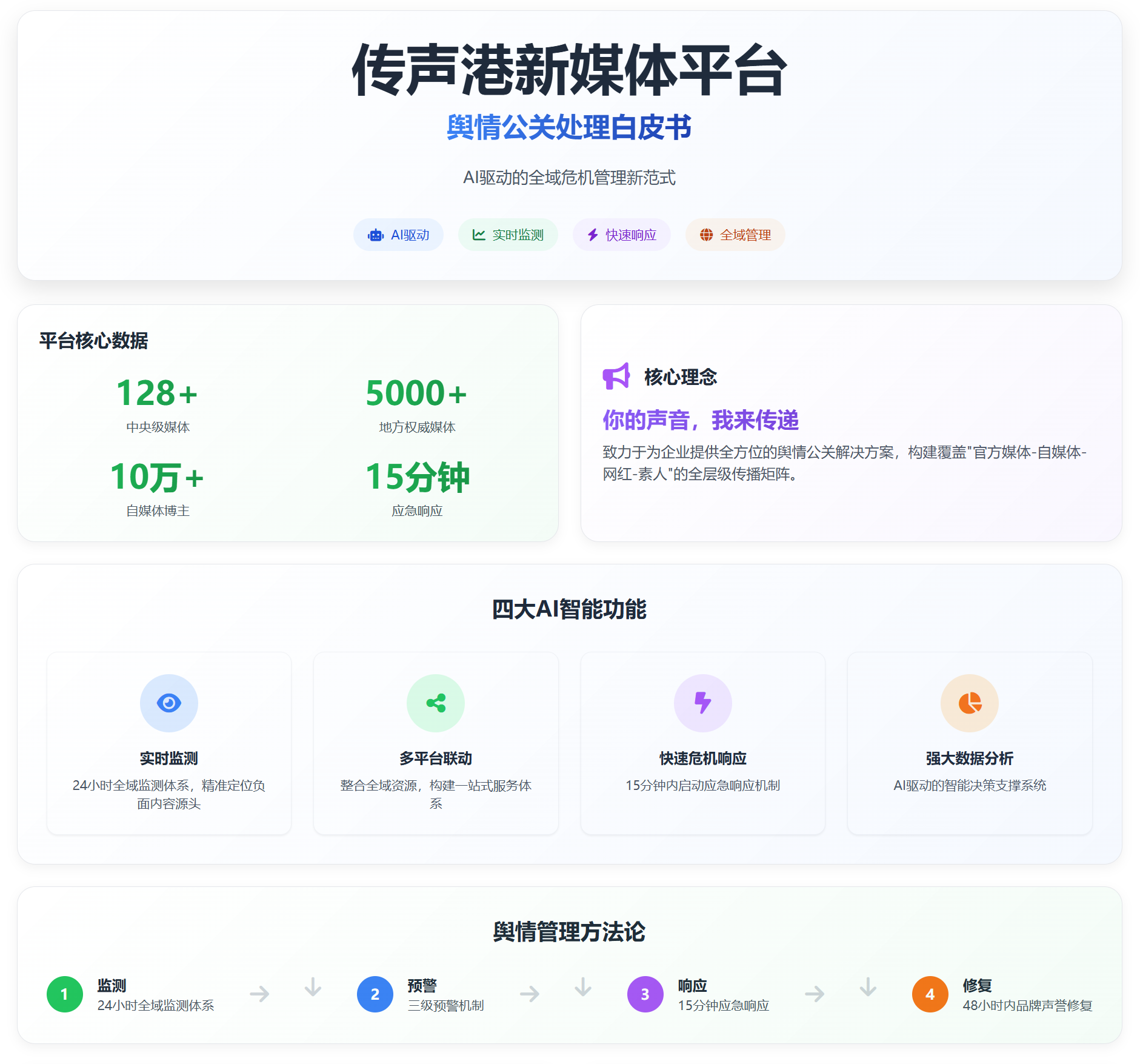Click the purple step 3 circle for 响应
Image resolution: width=1140 pixels, height=1064 pixels.
pos(645,994)
